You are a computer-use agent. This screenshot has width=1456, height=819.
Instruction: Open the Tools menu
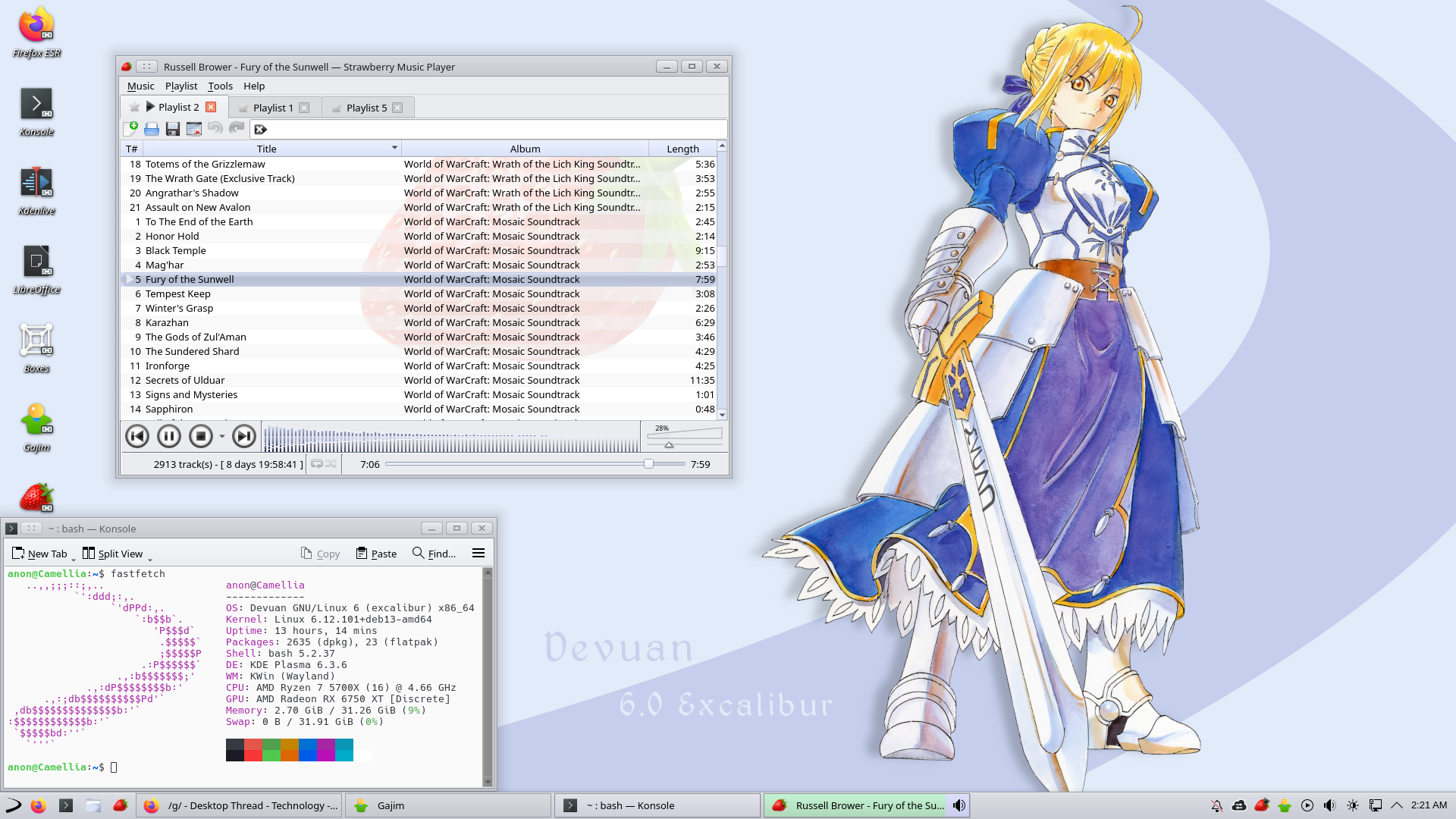click(x=220, y=86)
